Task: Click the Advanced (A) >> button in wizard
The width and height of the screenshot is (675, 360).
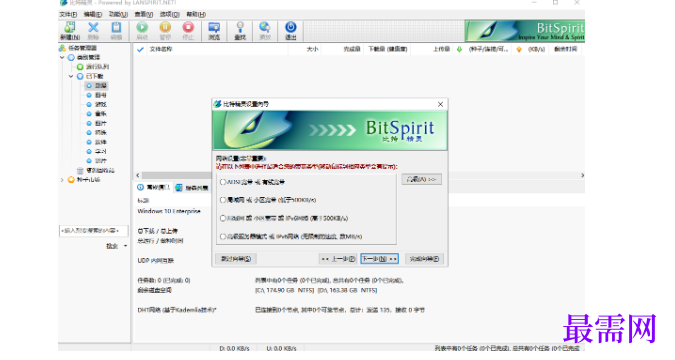Action: pos(421,179)
